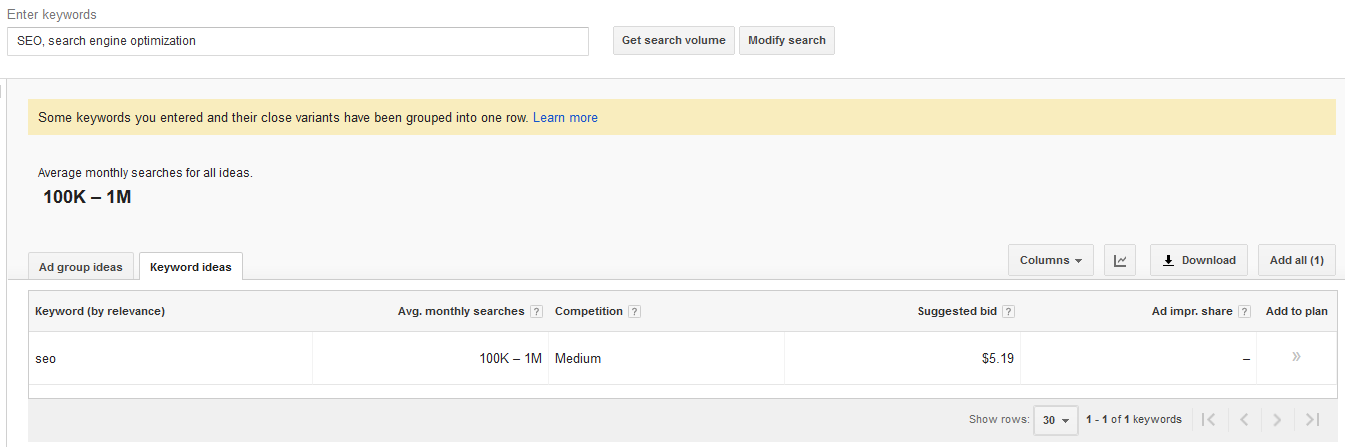The height and width of the screenshot is (447, 1345).
Task: Go to the previous results page
Action: (x=1244, y=420)
